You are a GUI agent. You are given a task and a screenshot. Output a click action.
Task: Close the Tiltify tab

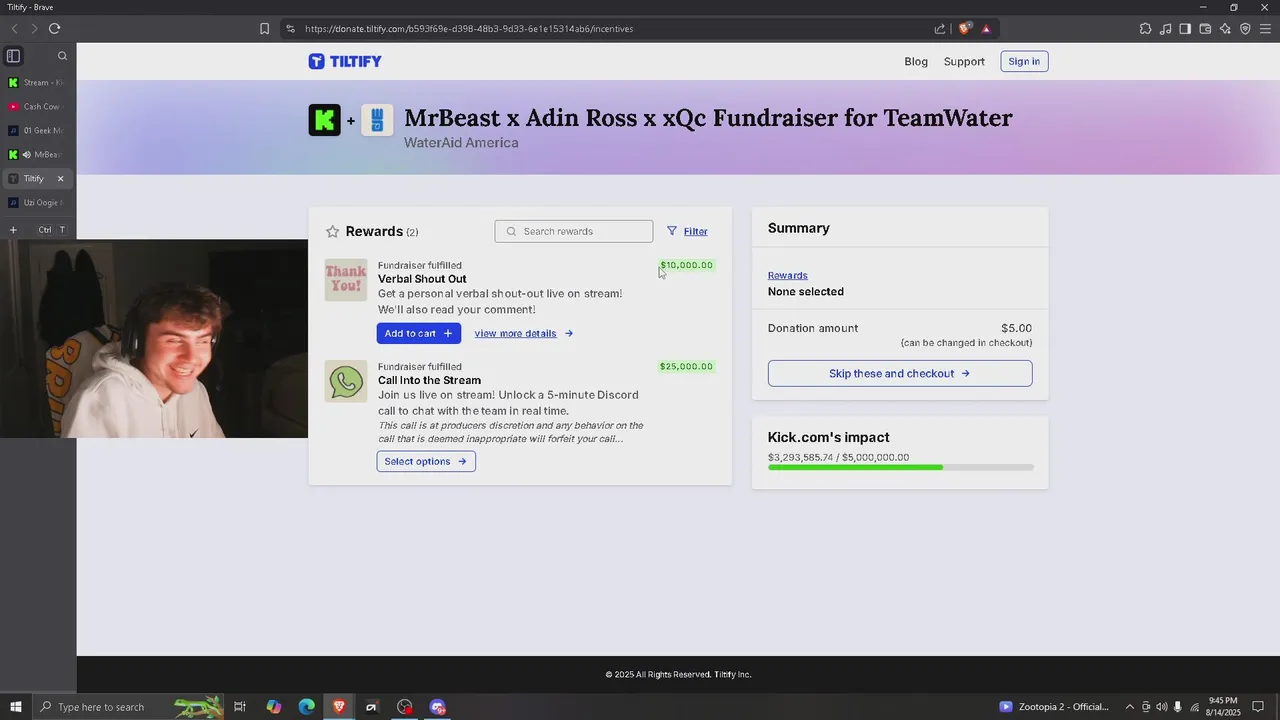pyautogui.click(x=60, y=179)
